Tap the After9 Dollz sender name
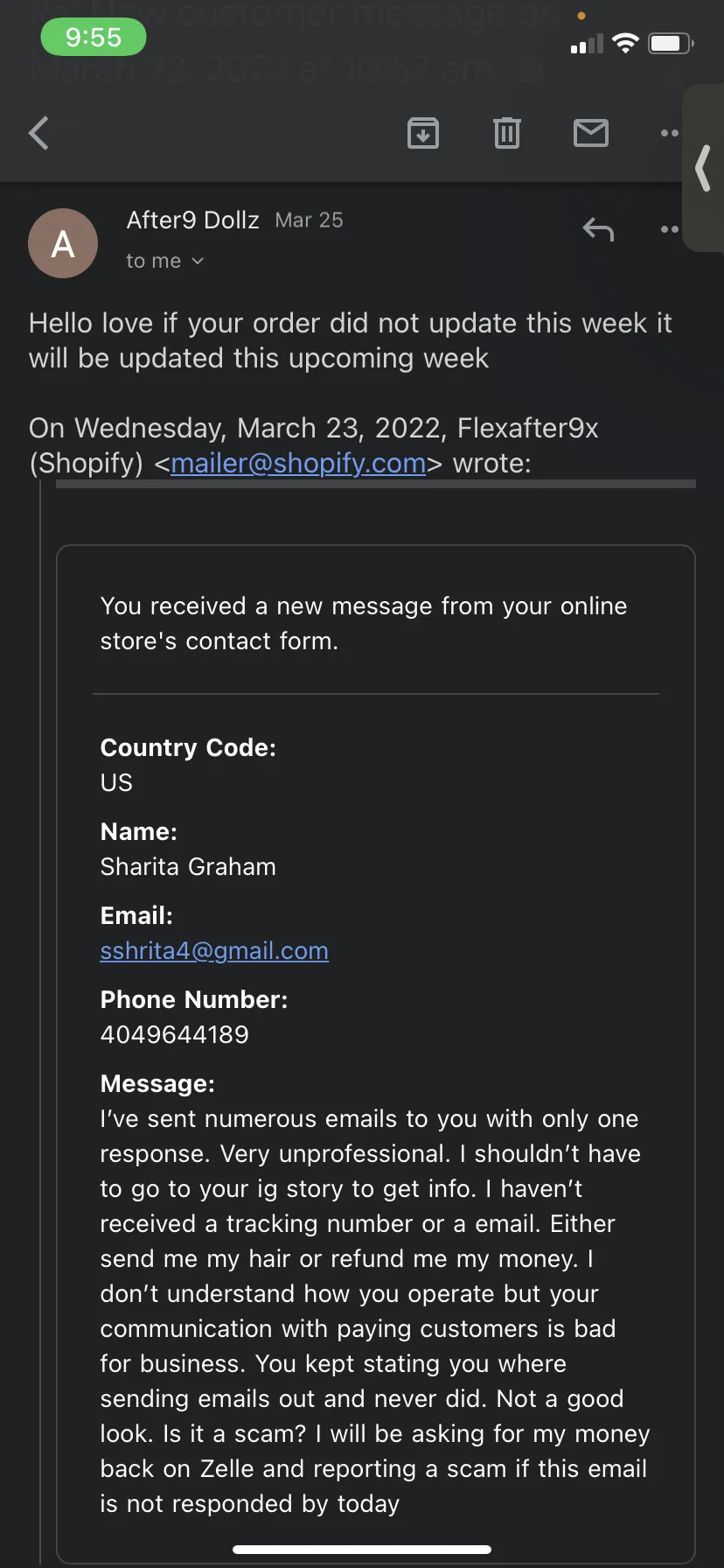724x1568 pixels. (x=193, y=220)
